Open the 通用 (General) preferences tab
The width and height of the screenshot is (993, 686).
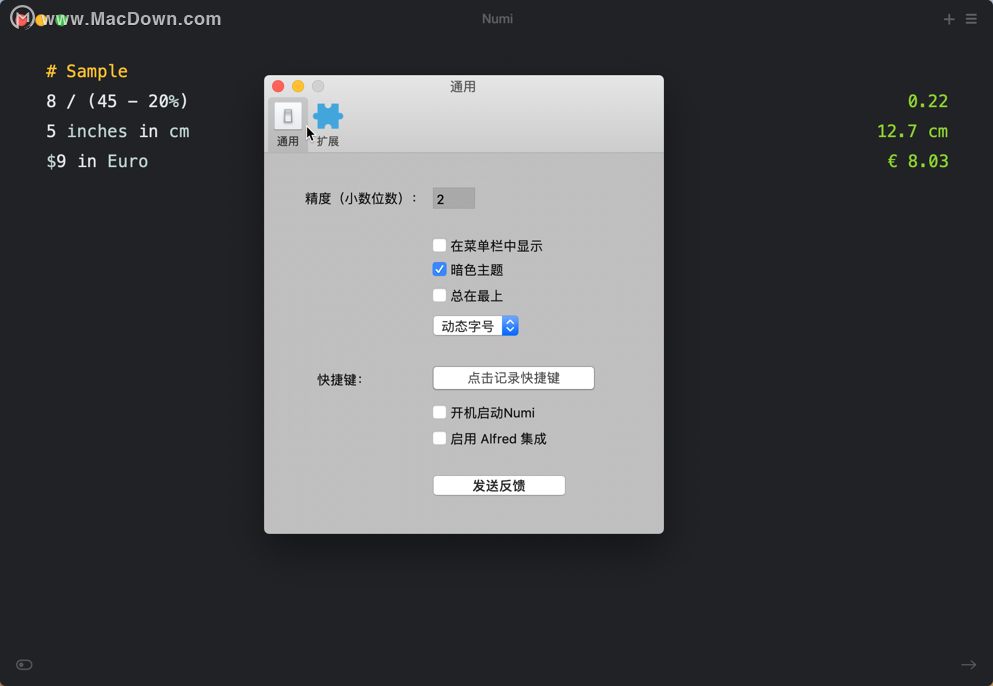[288, 124]
